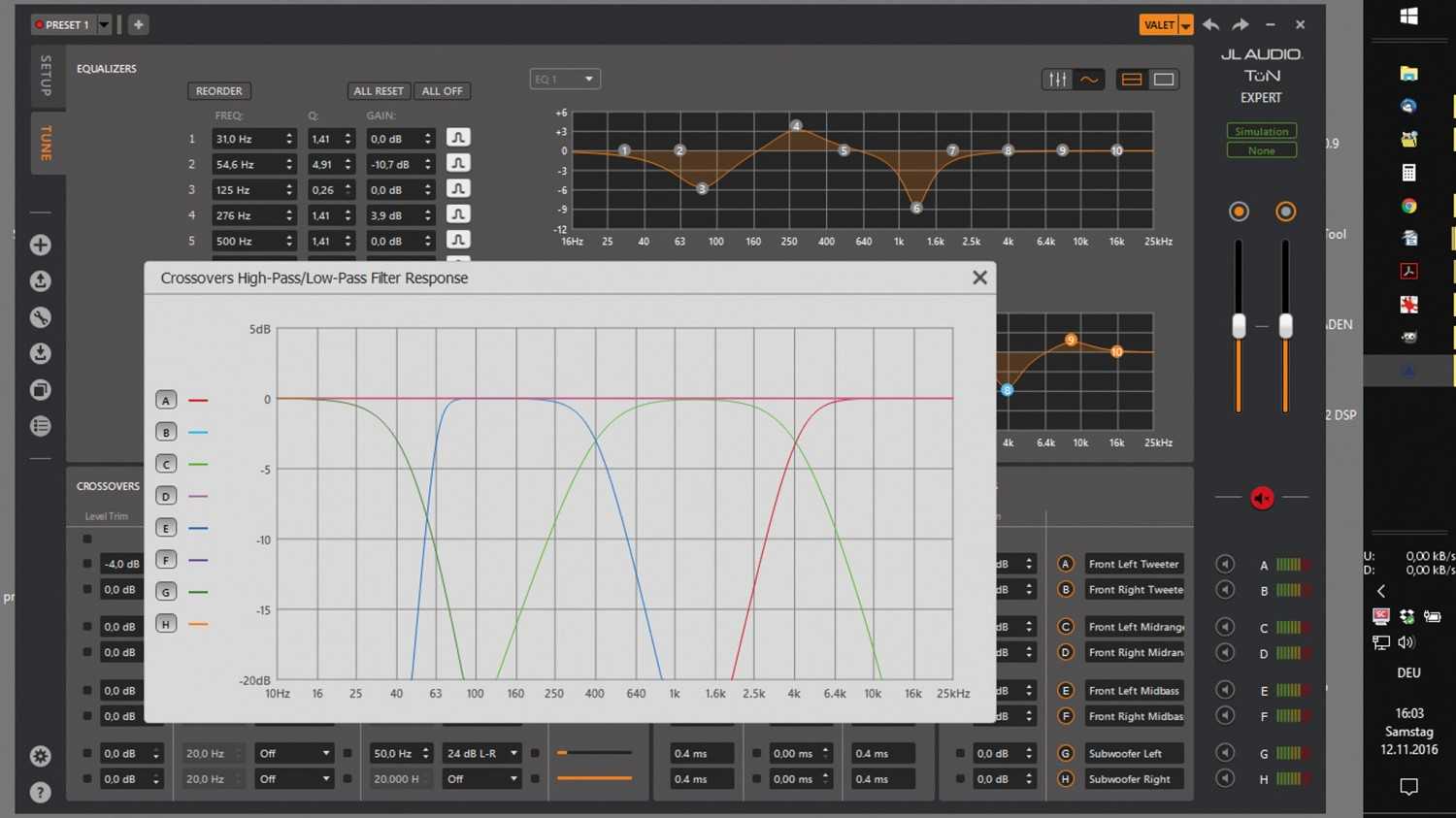Viewport: 1456px width, 818px height.
Task: Click speaker icon for output channel E
Action: point(1225,690)
